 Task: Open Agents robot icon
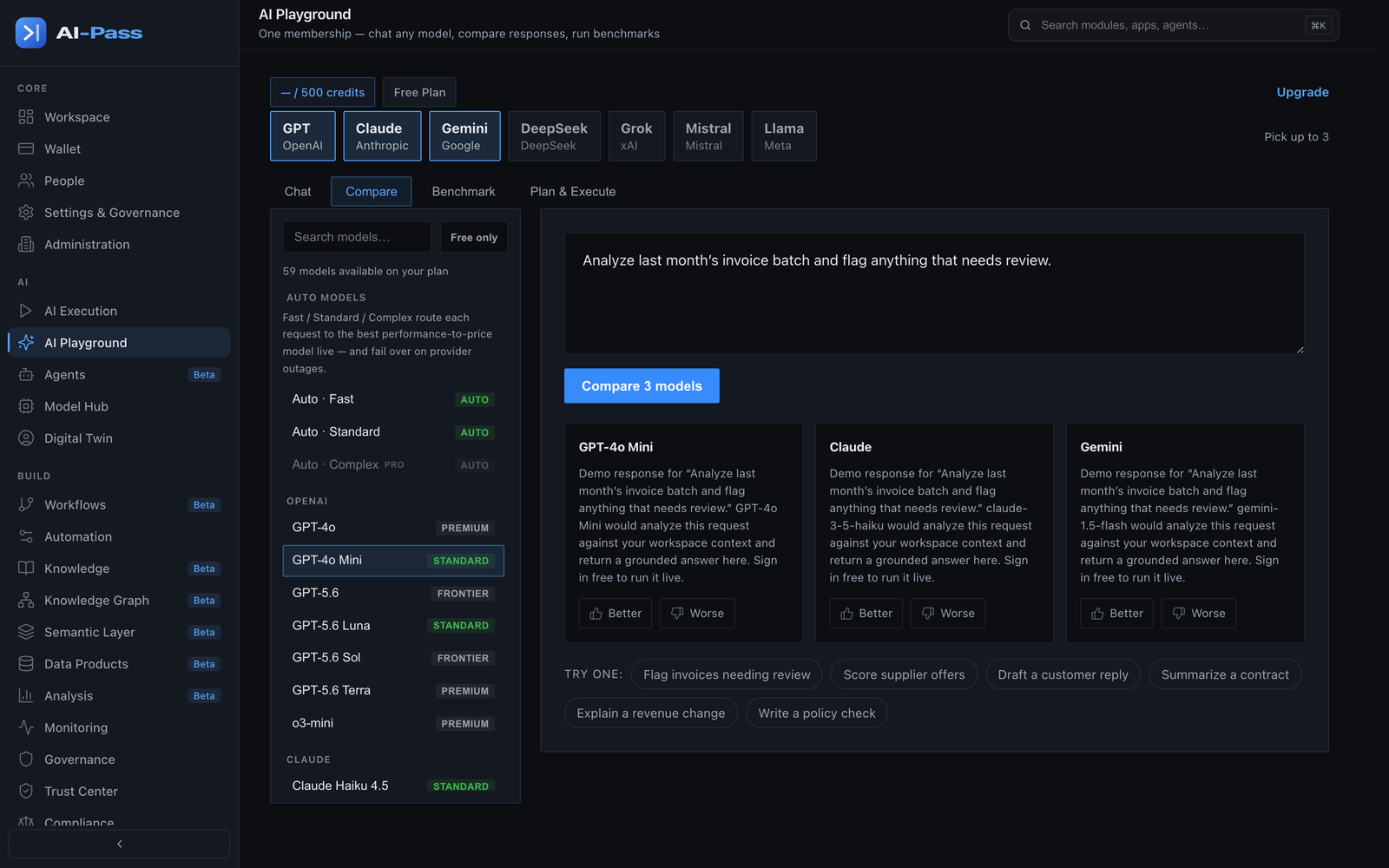click(x=26, y=375)
